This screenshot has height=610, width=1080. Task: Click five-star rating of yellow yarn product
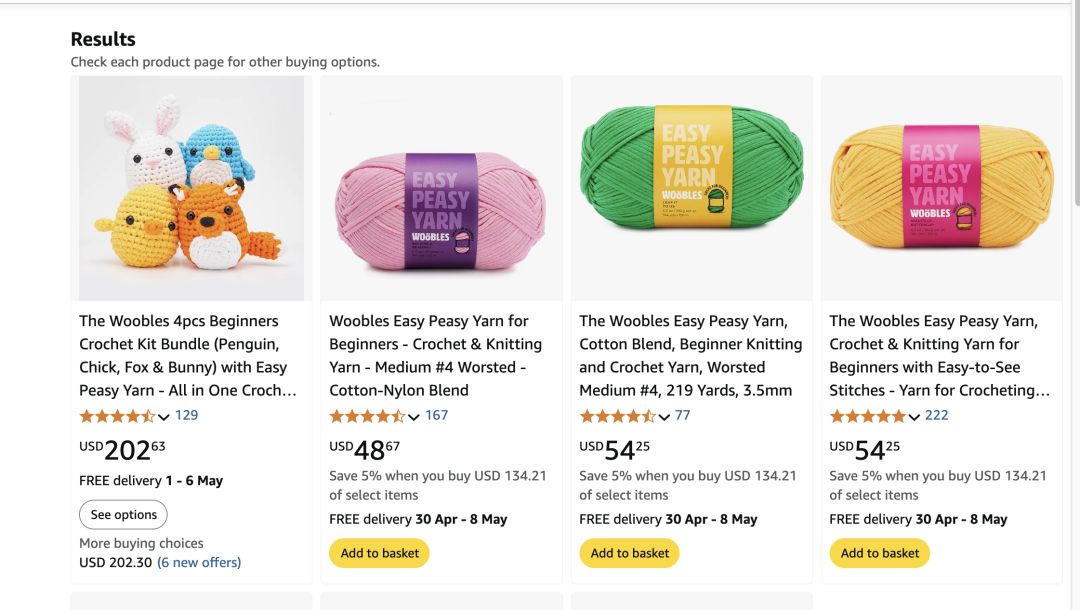pyautogui.click(x=867, y=416)
